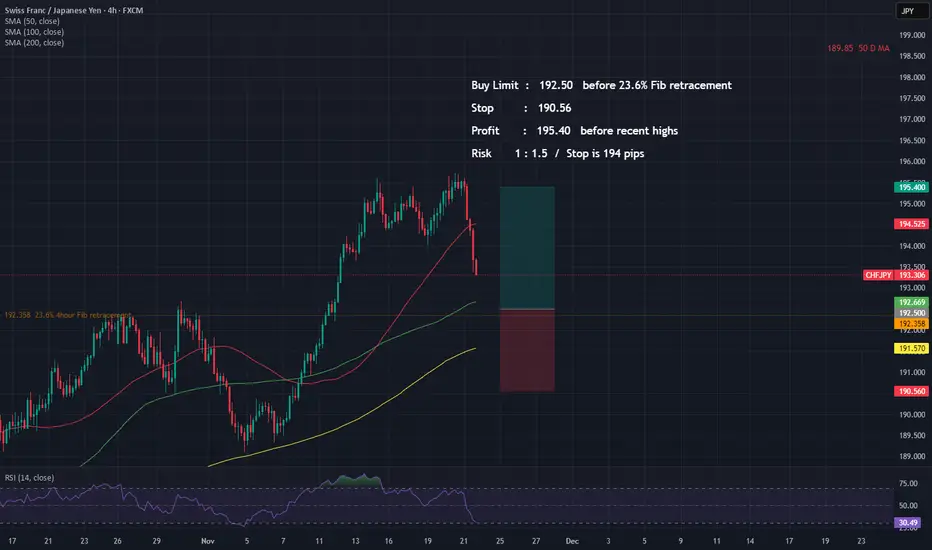The image size is (932, 550).
Task: Click the 194.000 price scale label
Action: click(912, 246)
